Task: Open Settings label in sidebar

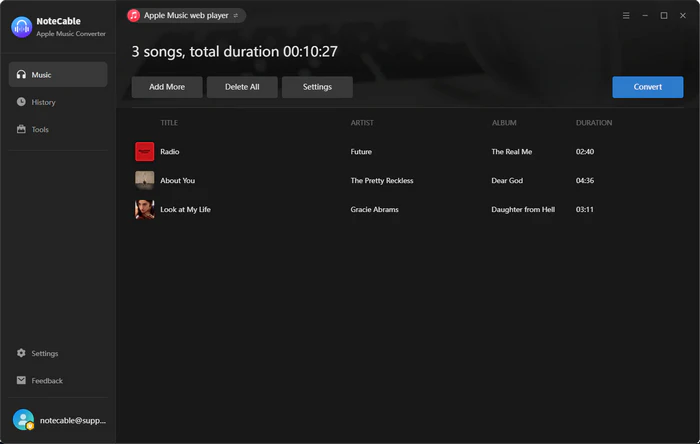Action: click(45, 353)
